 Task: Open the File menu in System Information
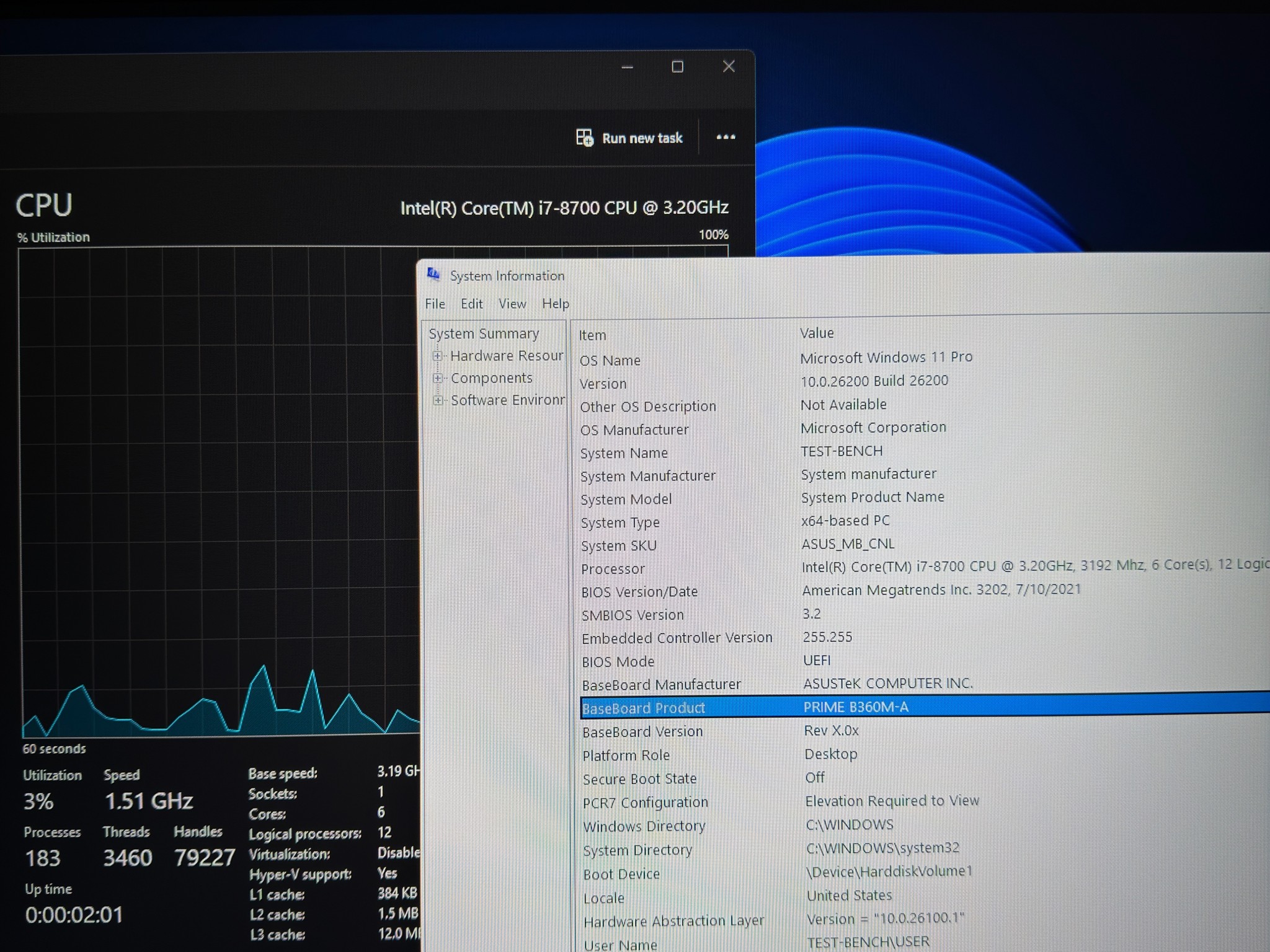coord(435,304)
